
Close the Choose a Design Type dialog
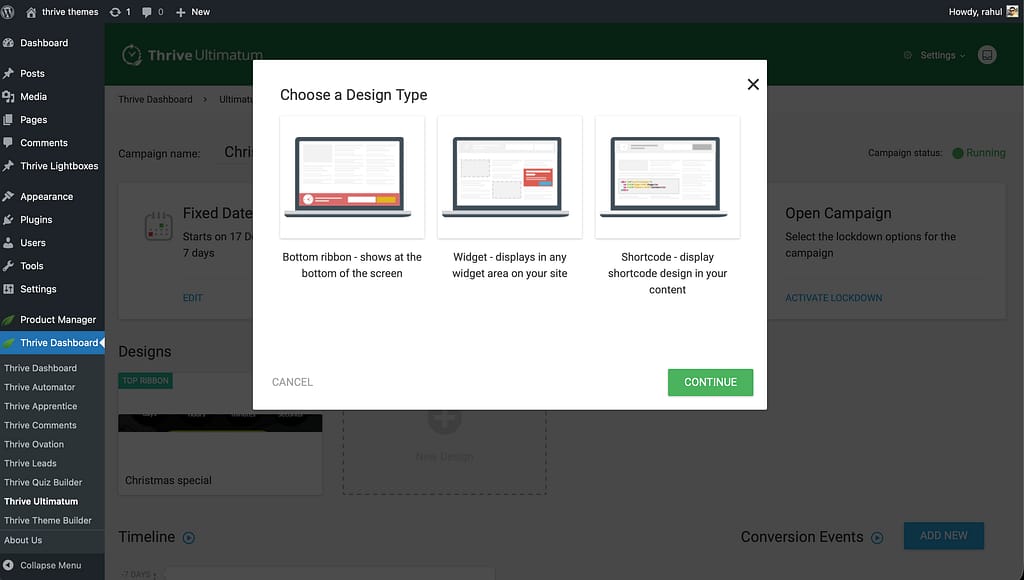(x=753, y=85)
